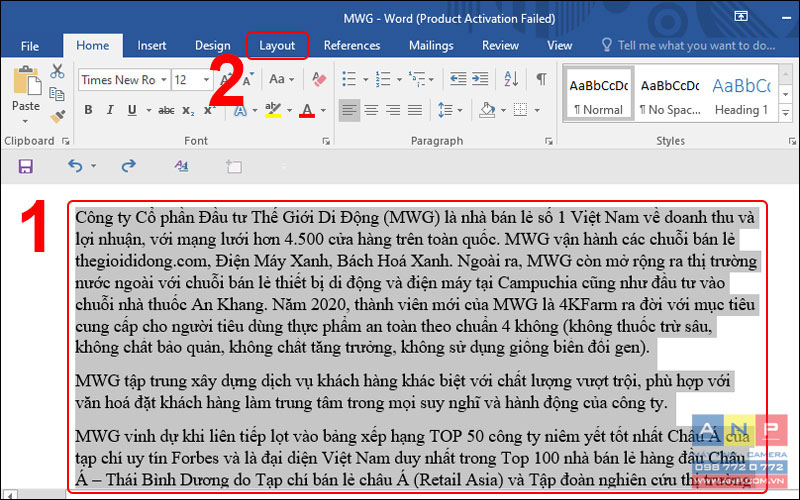The height and width of the screenshot is (500, 800).
Task: Switch to the Review tab
Action: (500, 45)
